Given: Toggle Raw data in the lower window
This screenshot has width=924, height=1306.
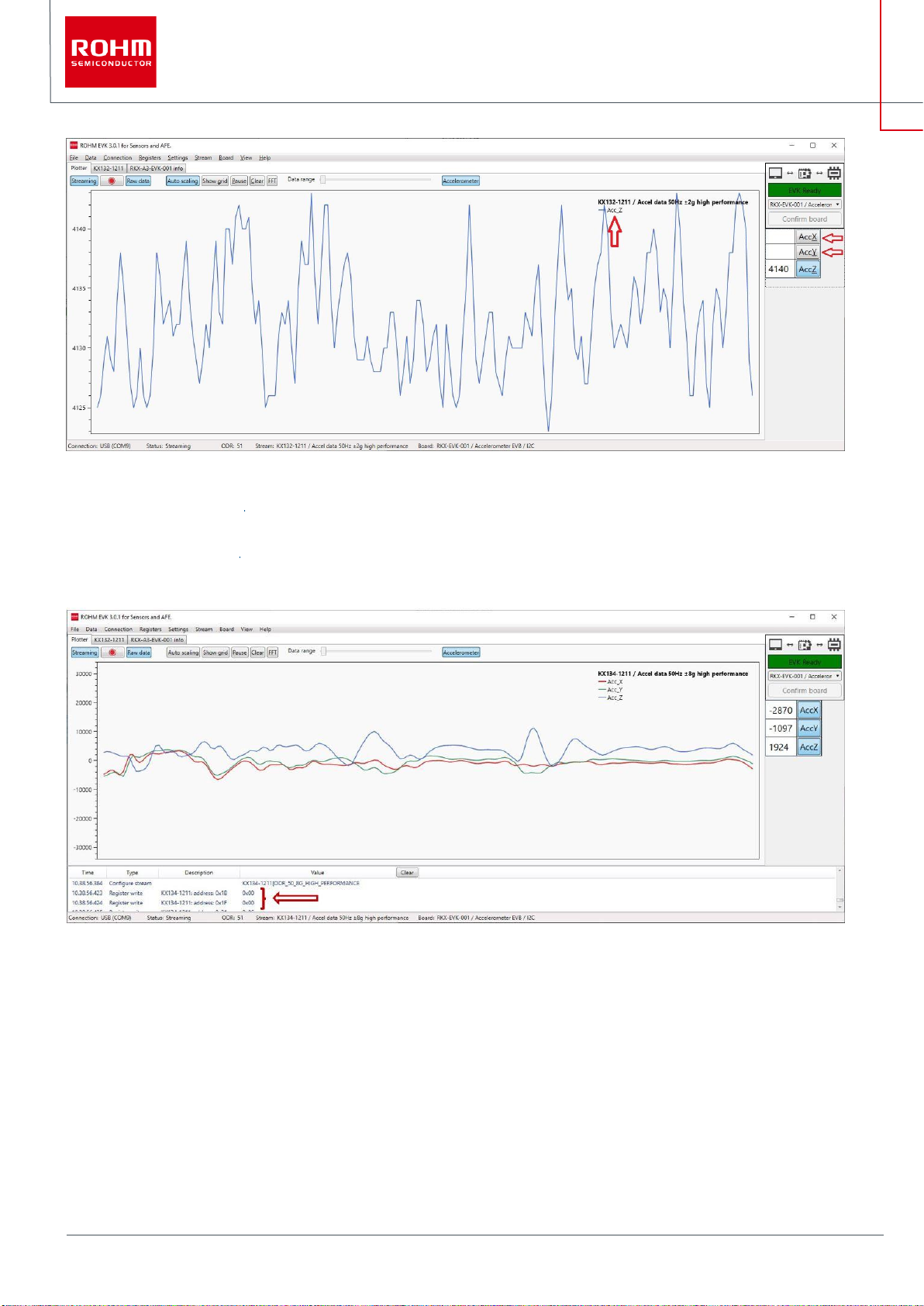Looking at the screenshot, I should coord(139,653).
